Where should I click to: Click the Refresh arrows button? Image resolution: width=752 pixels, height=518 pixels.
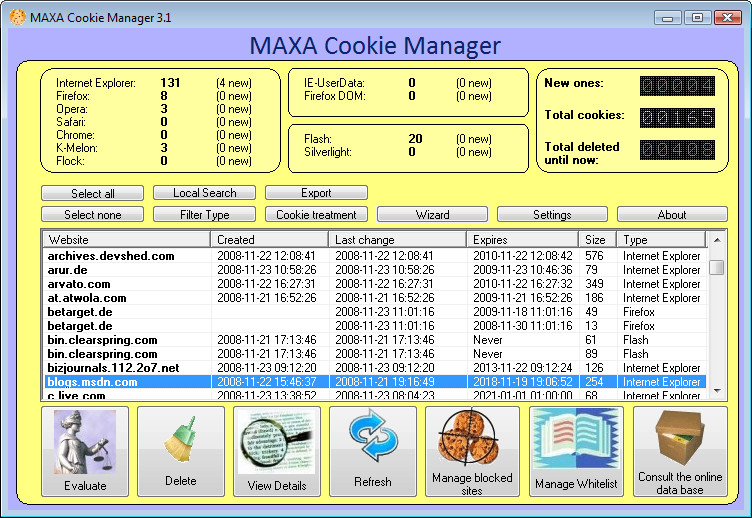(x=373, y=451)
